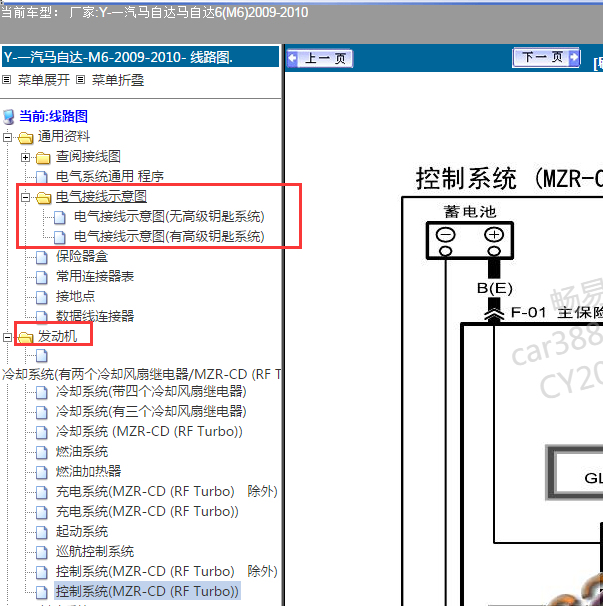
Task: Click page icon beside 无高级钥匙系统 entry
Action: (60, 218)
